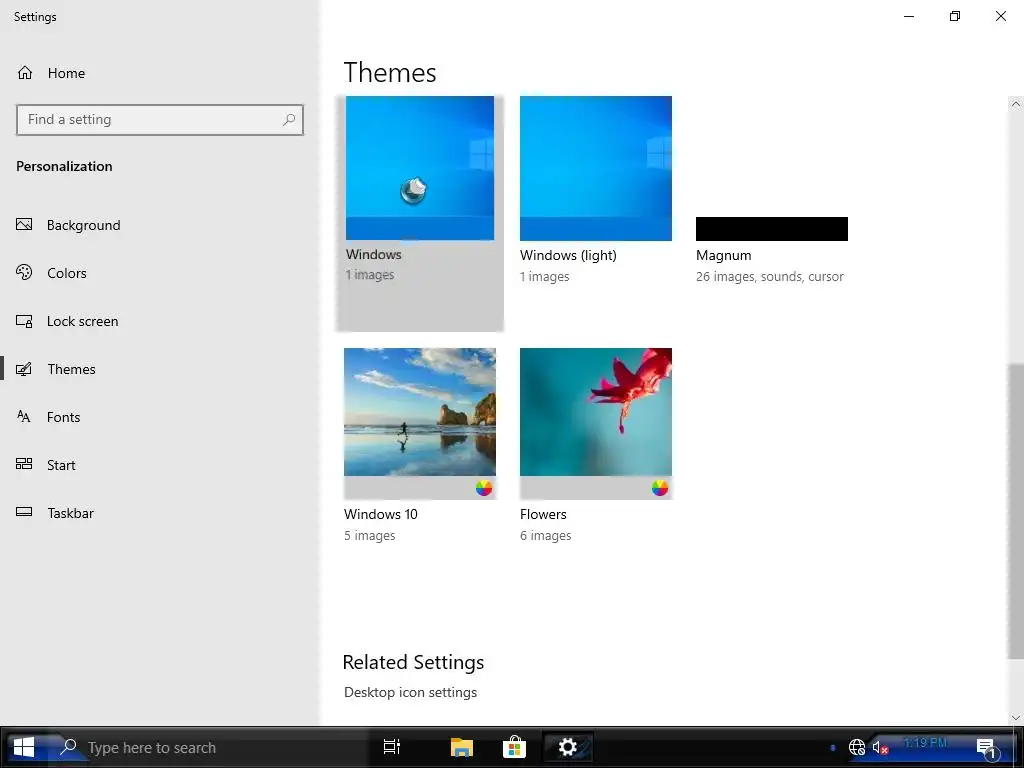Close the Settings window
This screenshot has height=768, width=1024.
[x=1000, y=16]
